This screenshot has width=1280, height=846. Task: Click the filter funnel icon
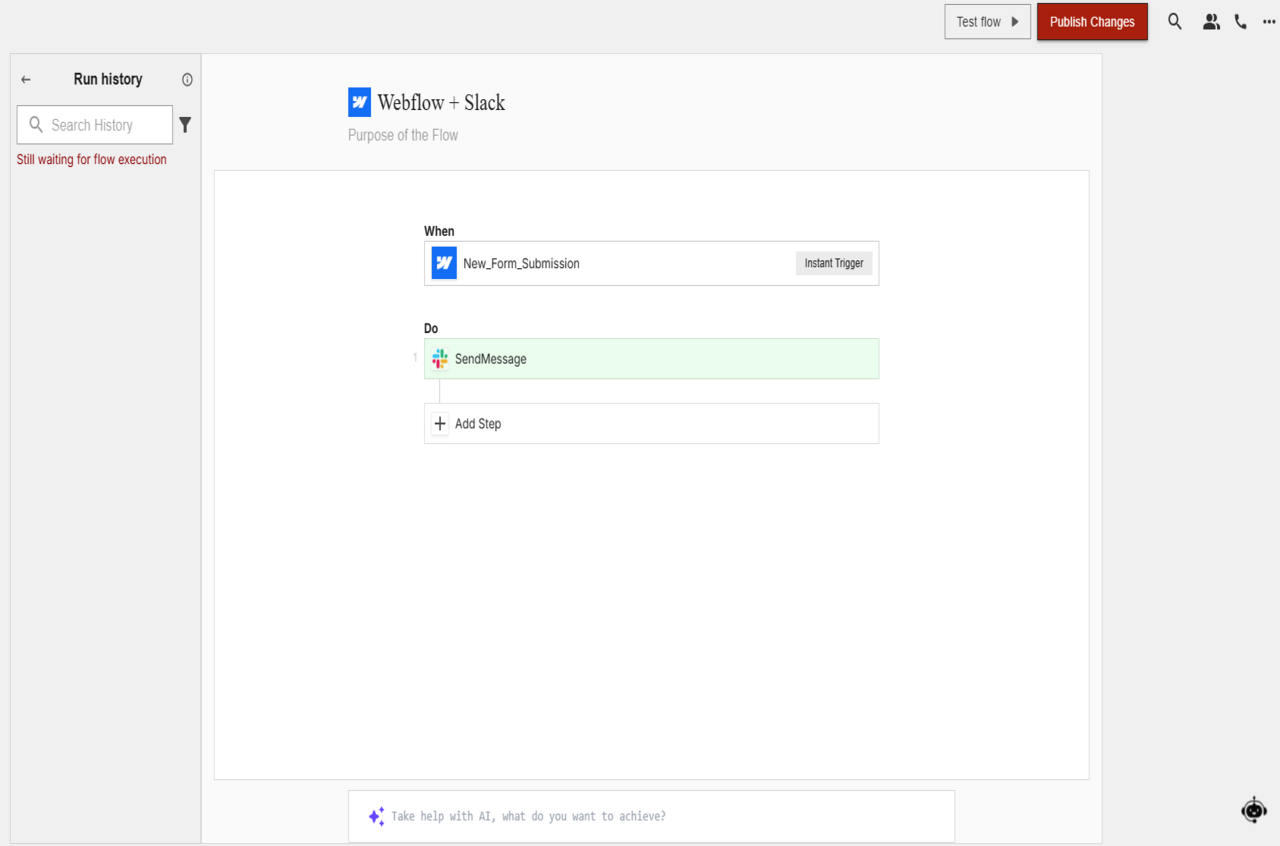pos(185,125)
